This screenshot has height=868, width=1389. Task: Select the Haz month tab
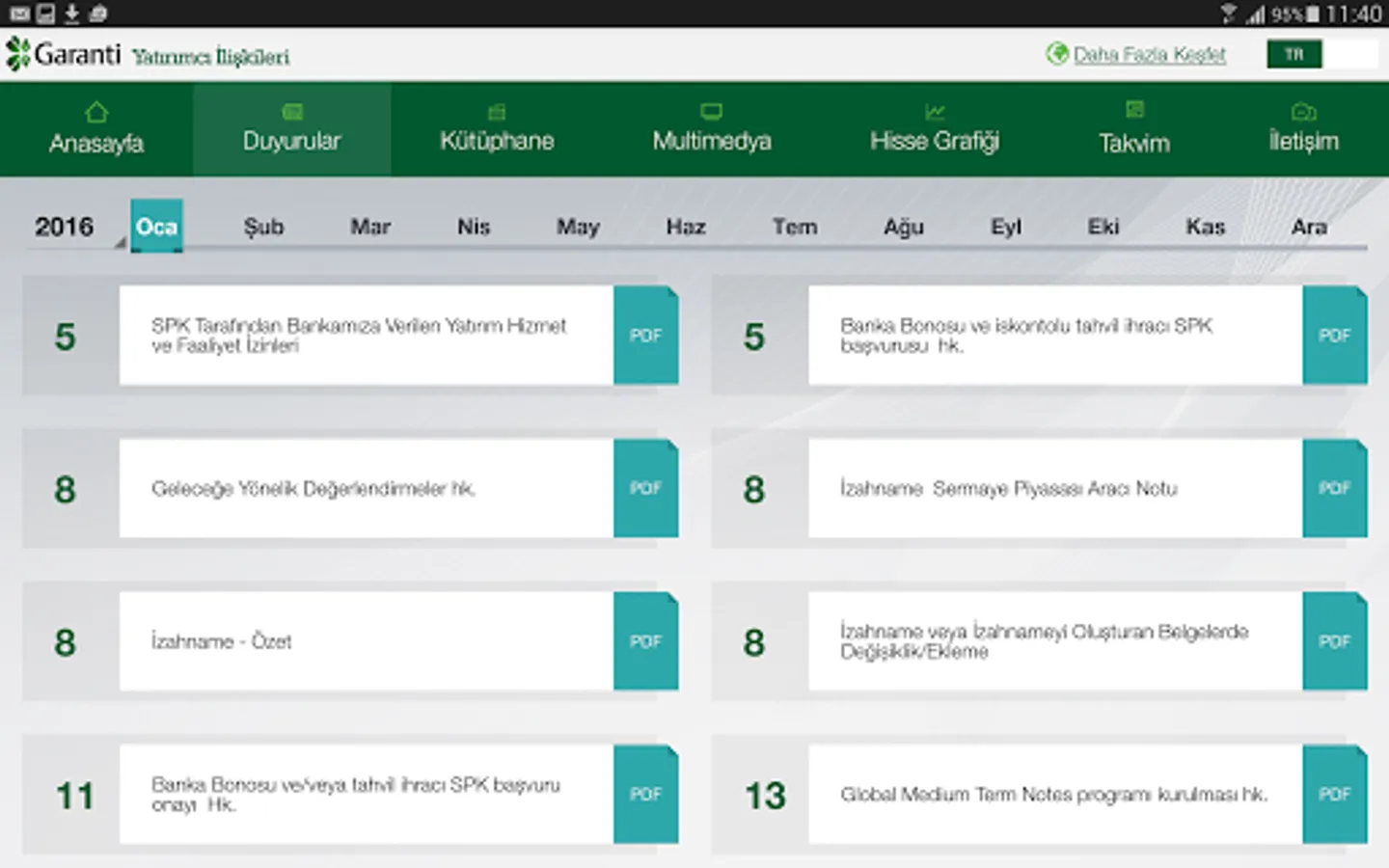686,227
